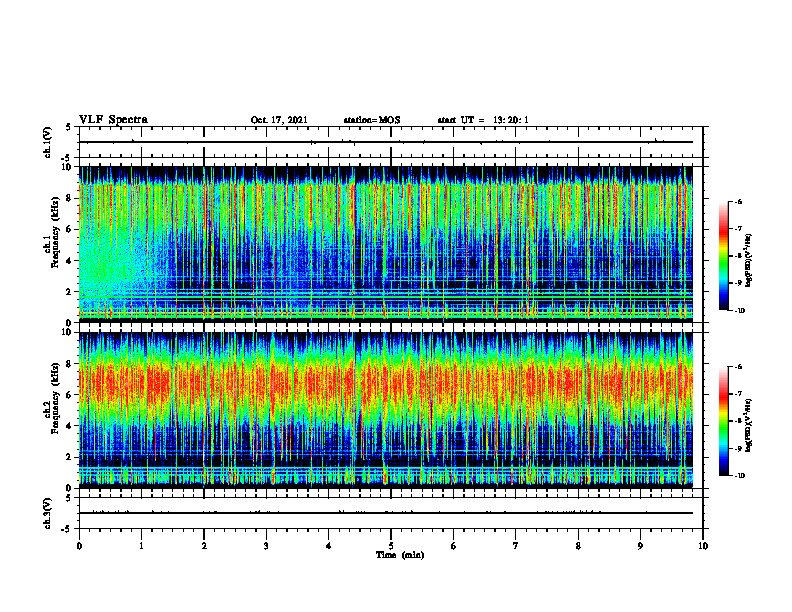
Task: Click the '-10' value on lower color bar
Action: (739, 476)
